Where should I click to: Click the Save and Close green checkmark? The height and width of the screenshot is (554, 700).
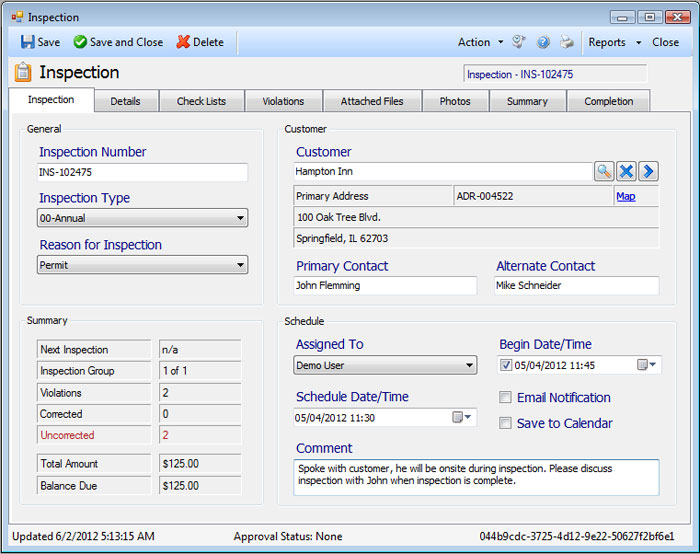coord(80,42)
